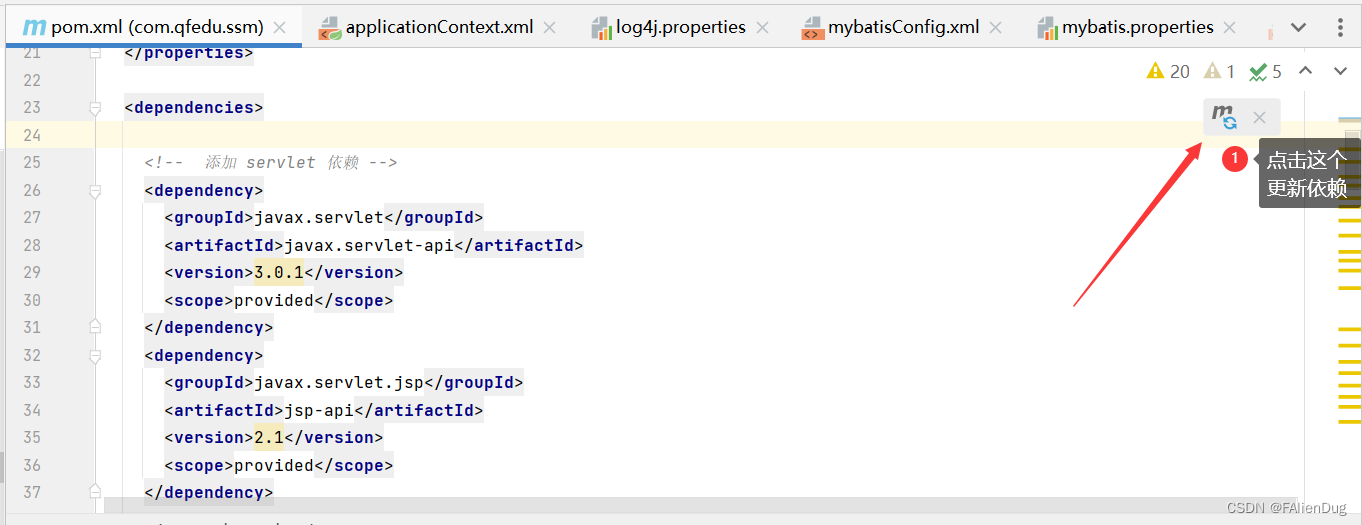
Task: Click the fold end marker at line 31
Action: click(x=95, y=327)
